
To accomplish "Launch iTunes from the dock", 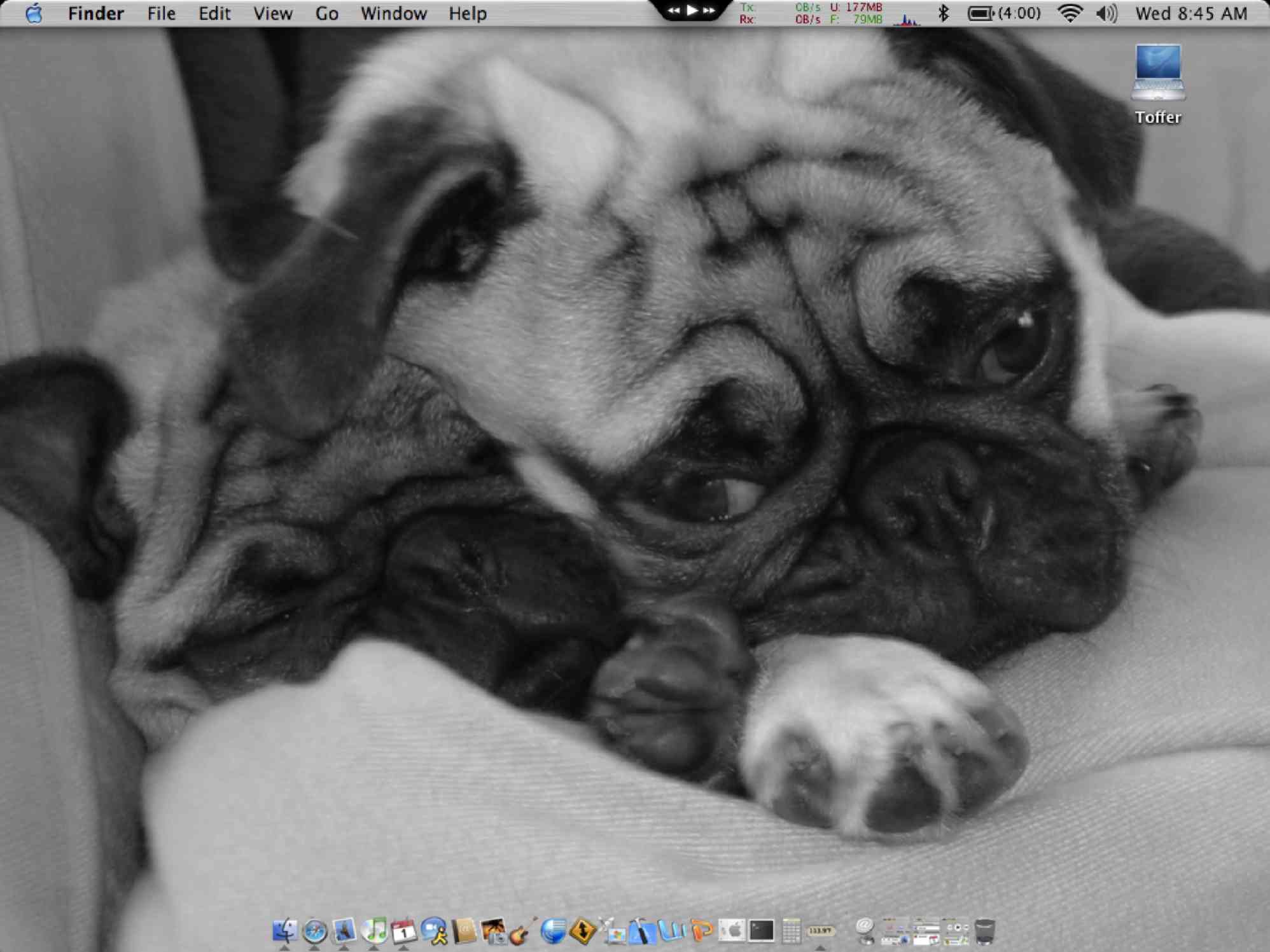I will pyautogui.click(x=374, y=931).
